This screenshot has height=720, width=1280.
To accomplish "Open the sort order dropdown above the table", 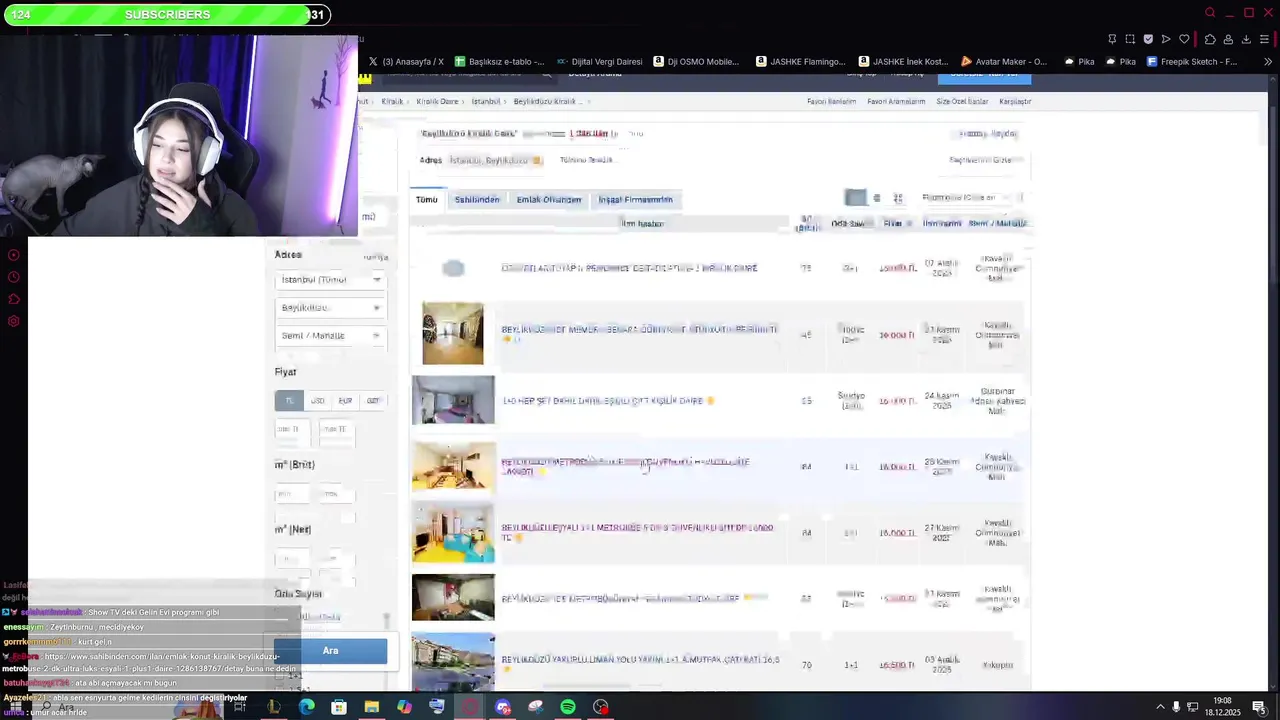I will [x=970, y=198].
